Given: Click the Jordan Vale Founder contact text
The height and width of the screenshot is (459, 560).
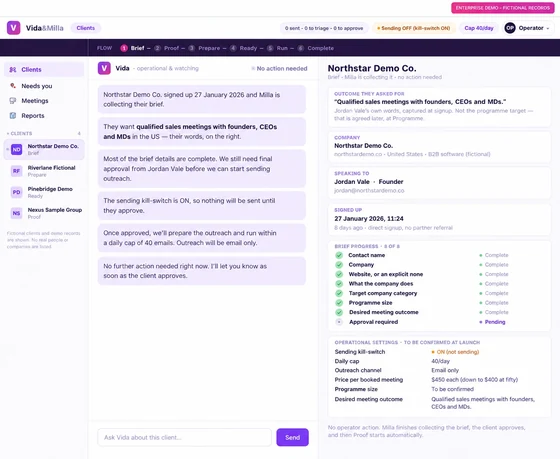Looking at the screenshot, I should tap(369, 182).
